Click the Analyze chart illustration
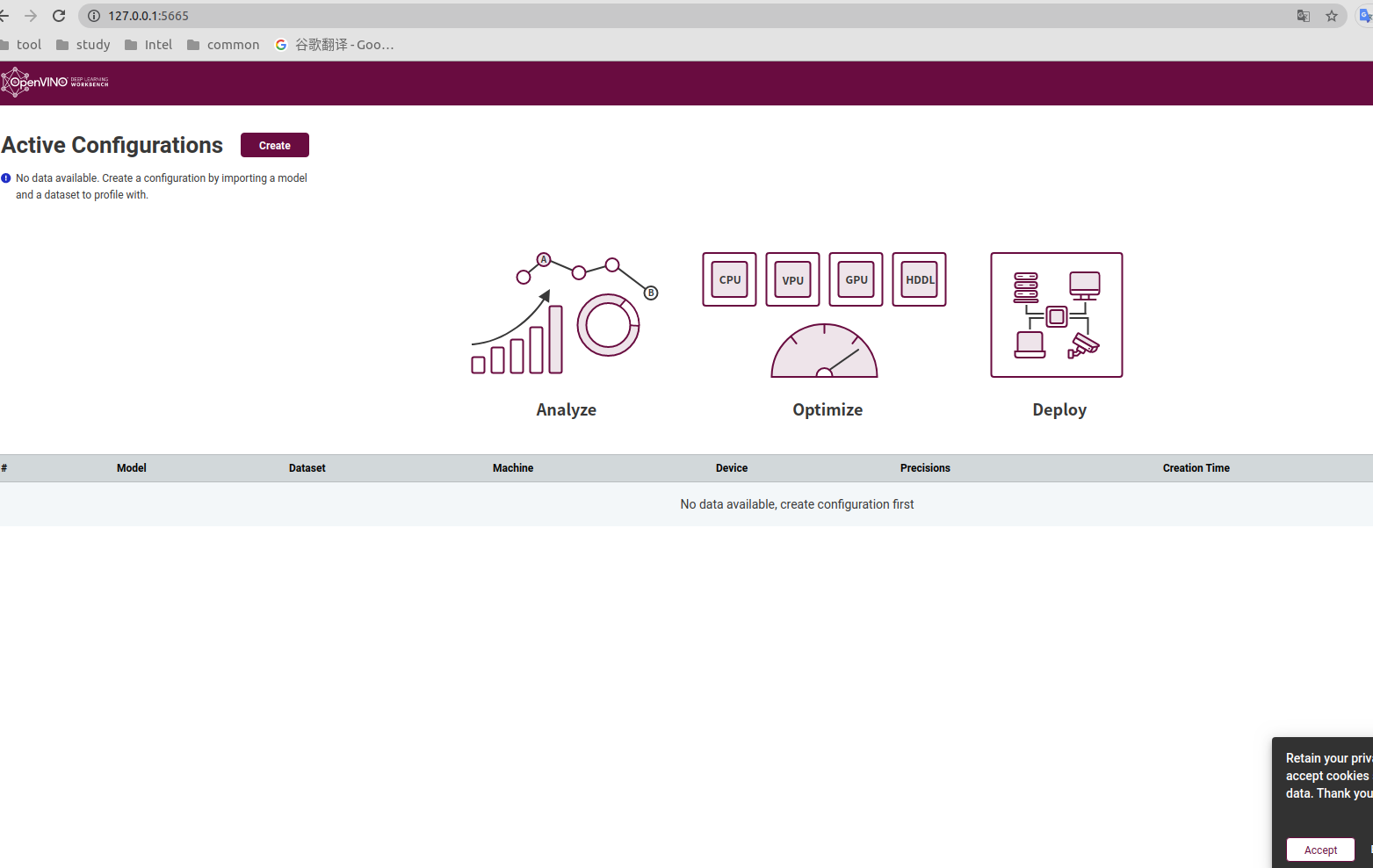This screenshot has height=868, width=1373. coord(565,314)
